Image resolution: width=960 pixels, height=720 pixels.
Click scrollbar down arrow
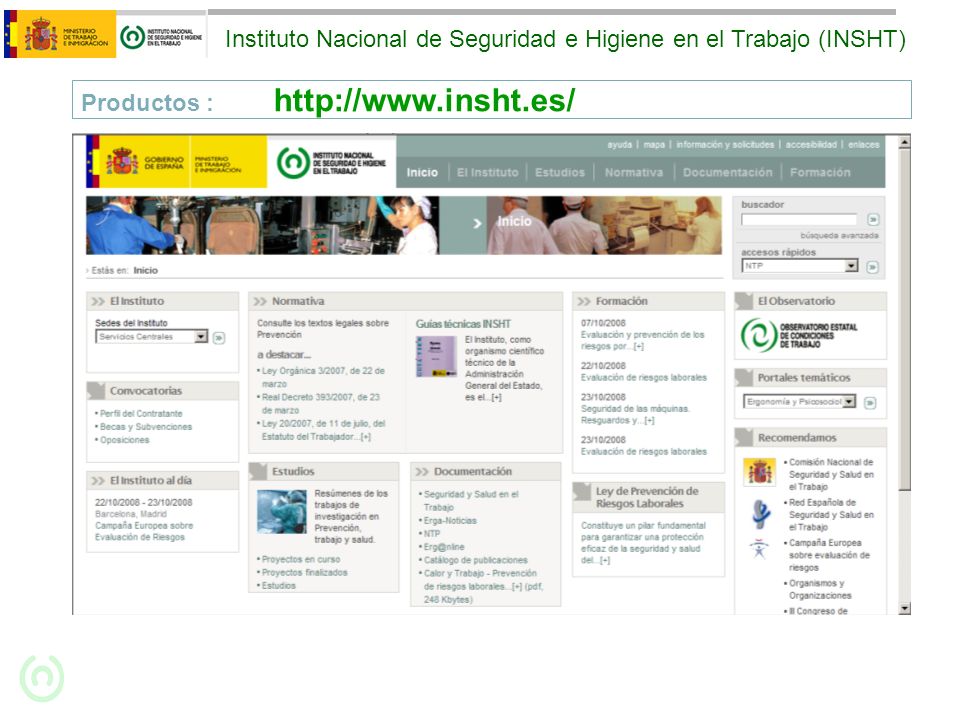tap(904, 608)
